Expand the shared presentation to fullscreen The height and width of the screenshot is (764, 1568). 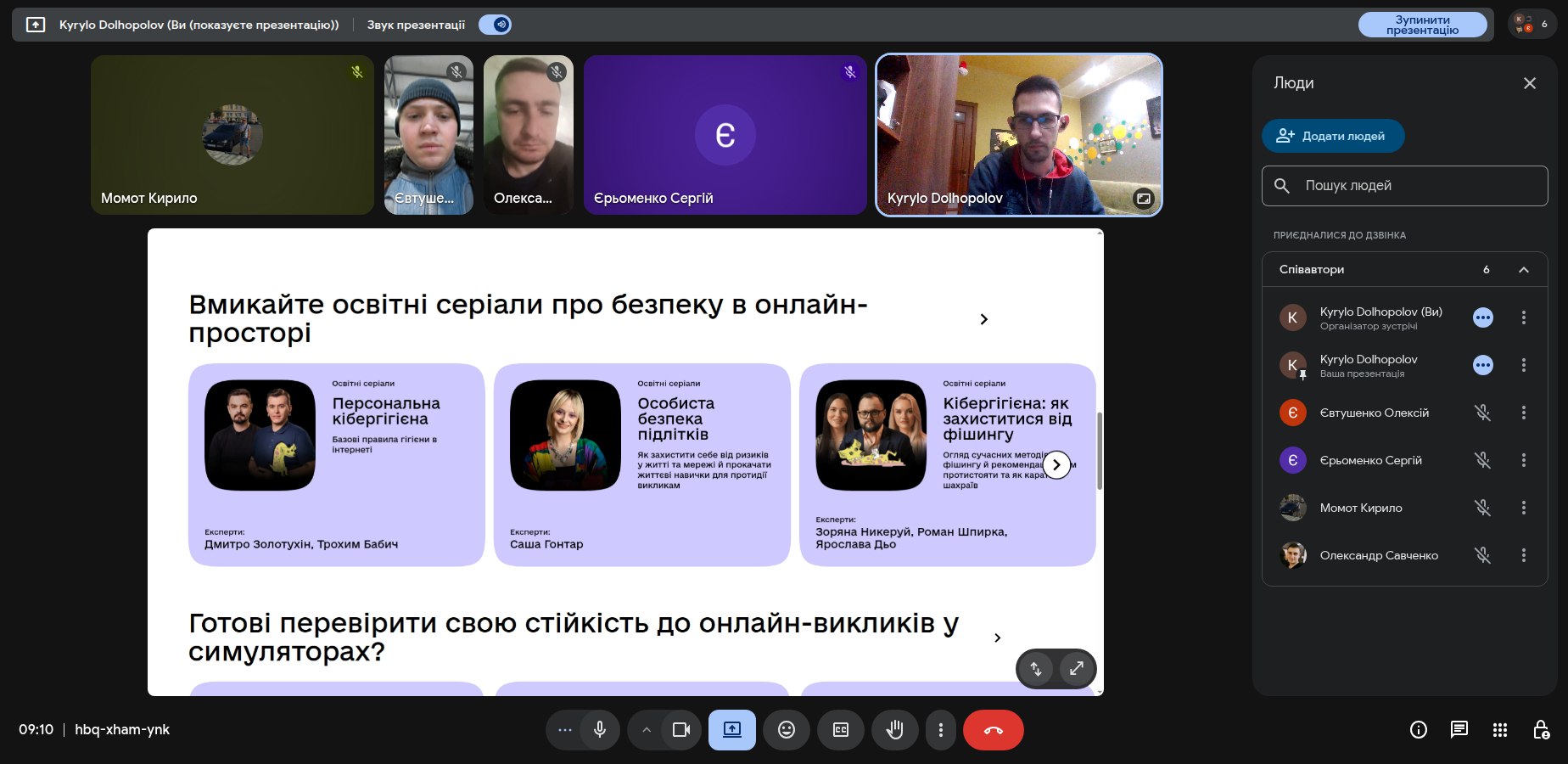(1077, 668)
